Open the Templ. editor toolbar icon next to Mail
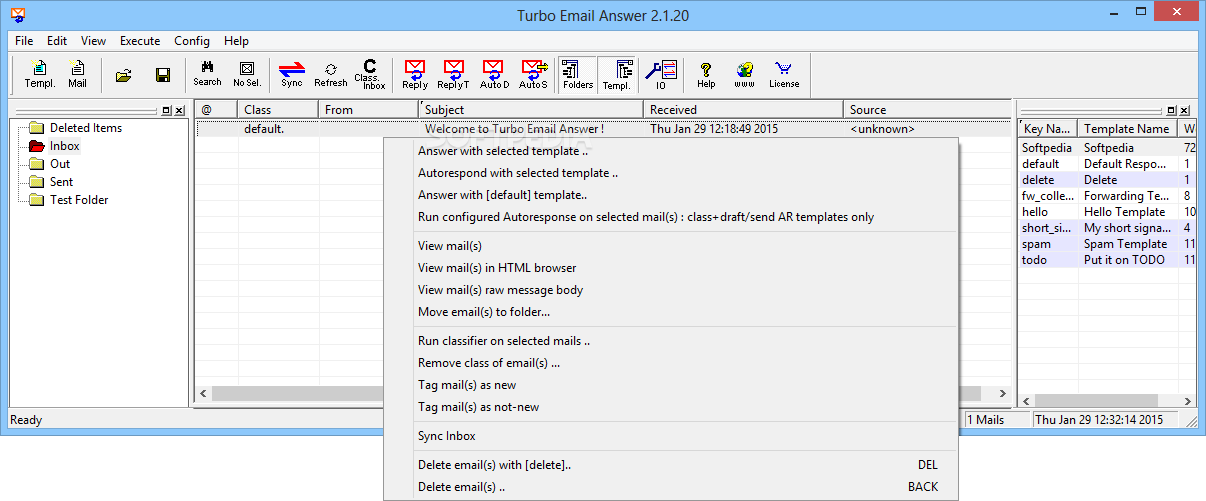The width and height of the screenshot is (1206, 501). [x=40, y=75]
